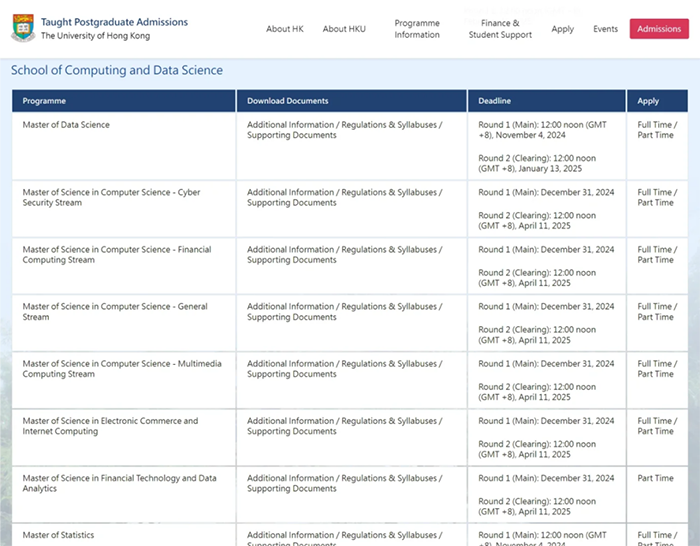Open Supporting Documents for Multimedia Computing Stream

292,374
